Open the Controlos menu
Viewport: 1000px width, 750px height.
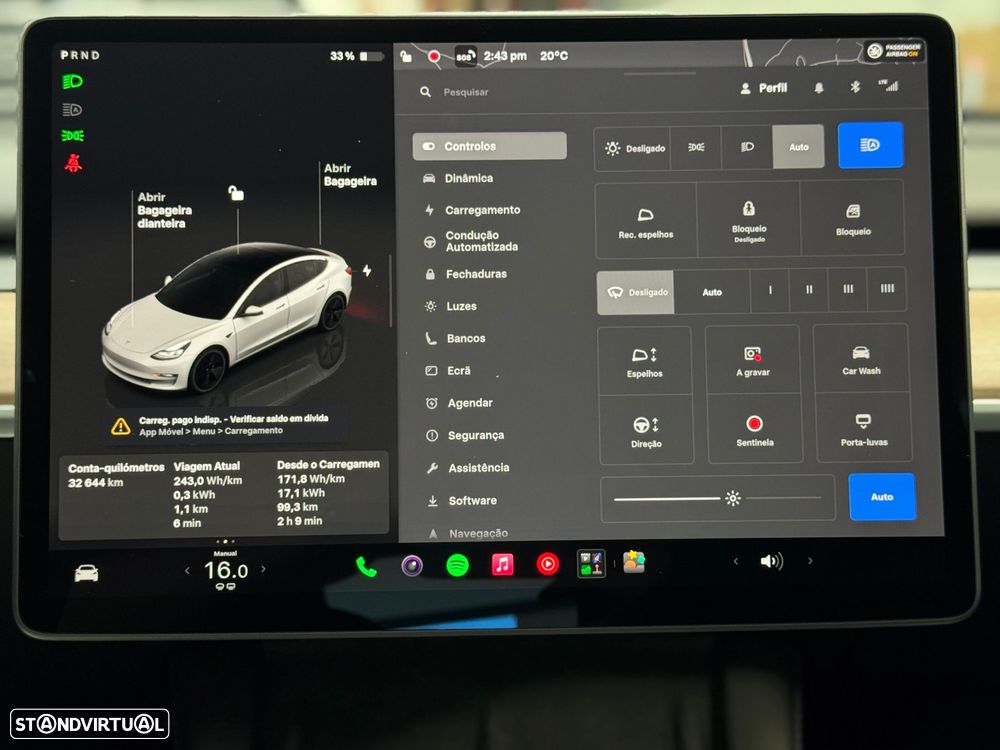coord(489,146)
